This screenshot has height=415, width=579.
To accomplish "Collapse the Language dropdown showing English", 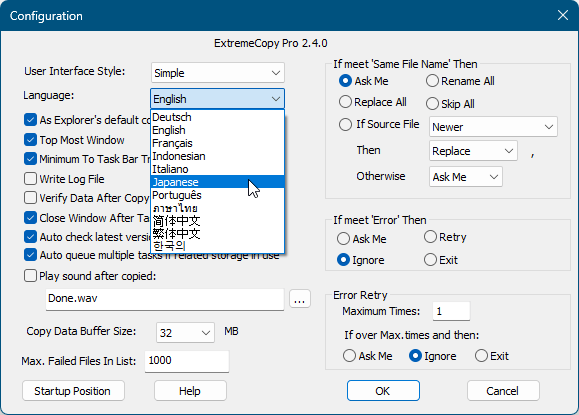I will 217,99.
